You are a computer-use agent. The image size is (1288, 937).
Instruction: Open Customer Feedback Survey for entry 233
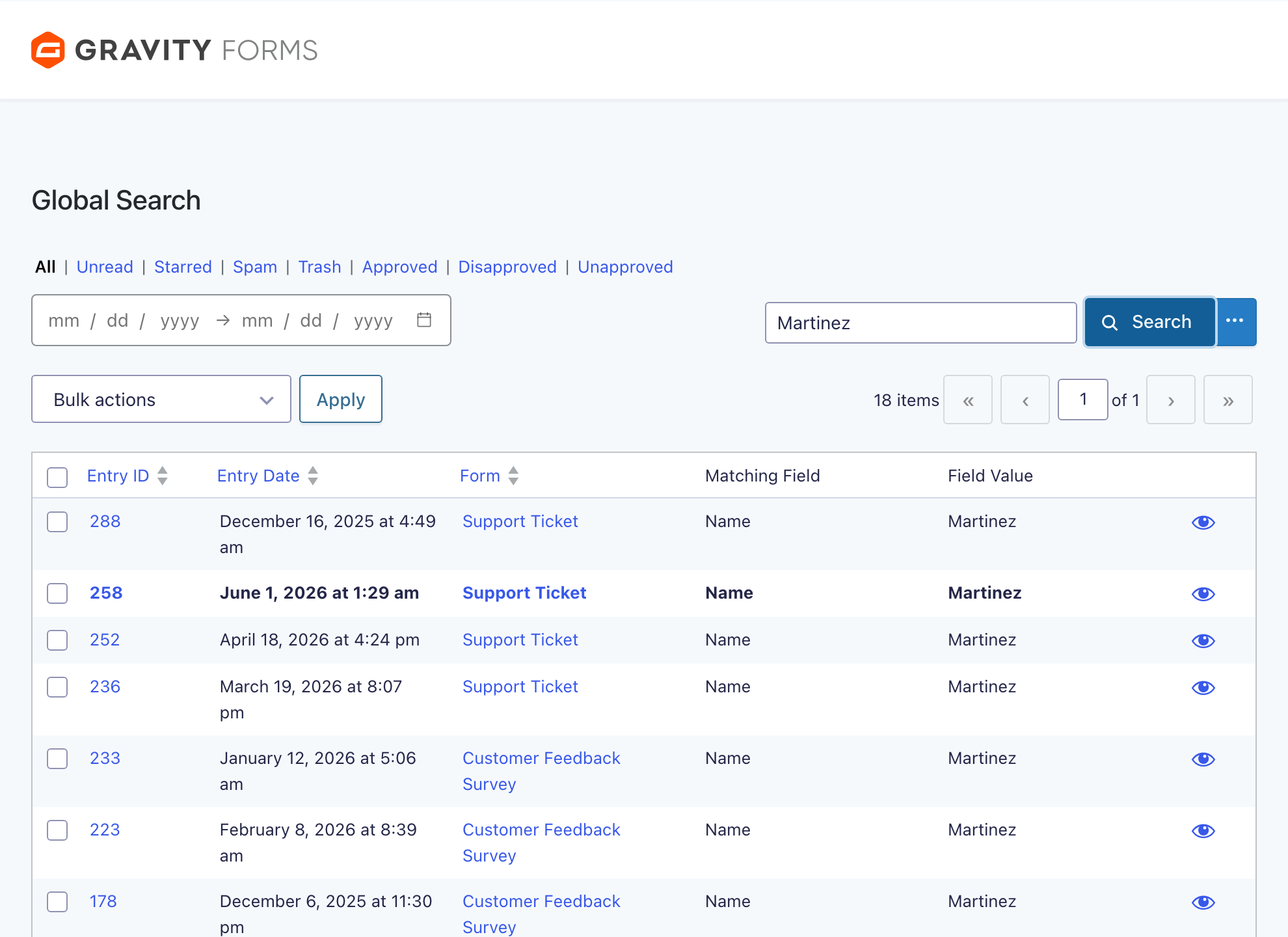541,771
